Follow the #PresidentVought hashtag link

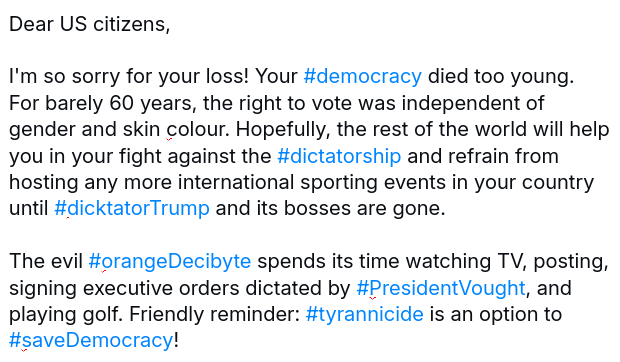(x=441, y=288)
